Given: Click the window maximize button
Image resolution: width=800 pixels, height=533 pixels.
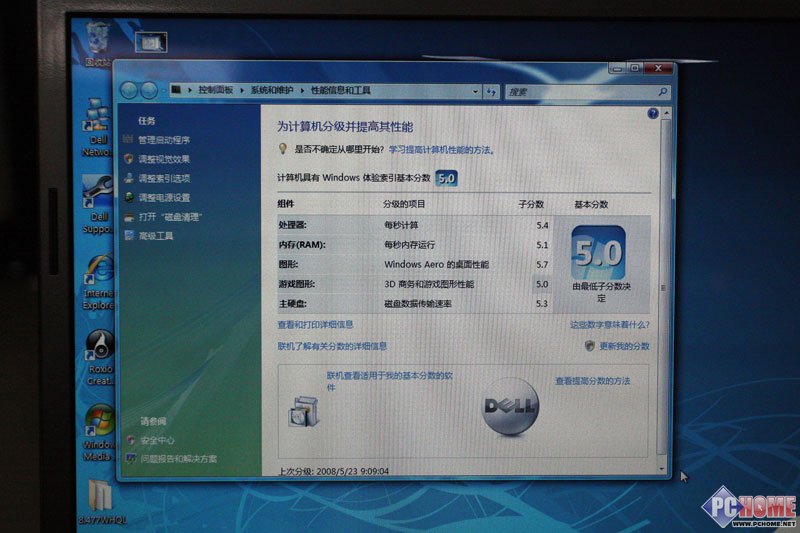Looking at the screenshot, I should tap(635, 68).
